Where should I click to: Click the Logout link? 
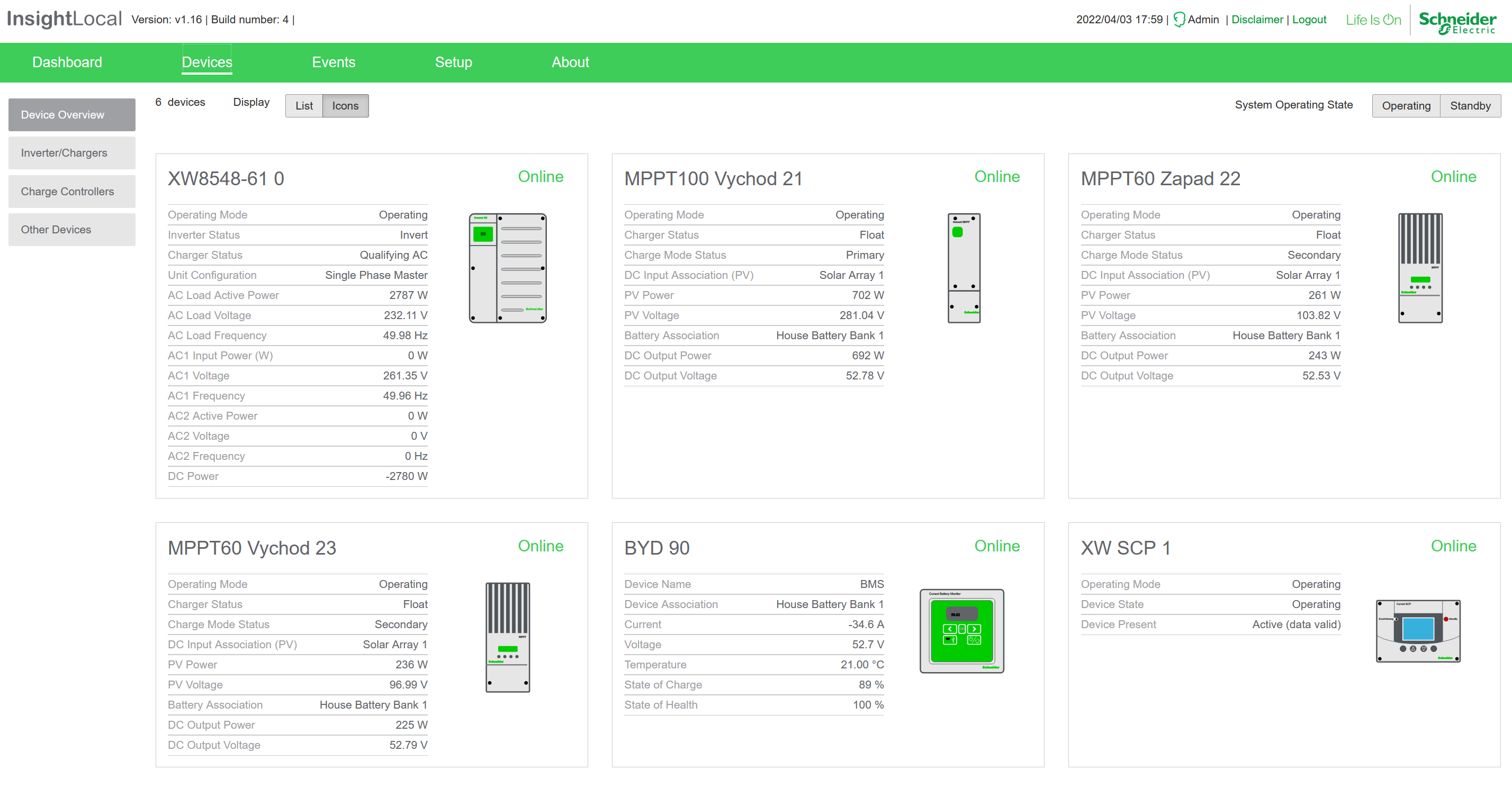coord(1309,20)
